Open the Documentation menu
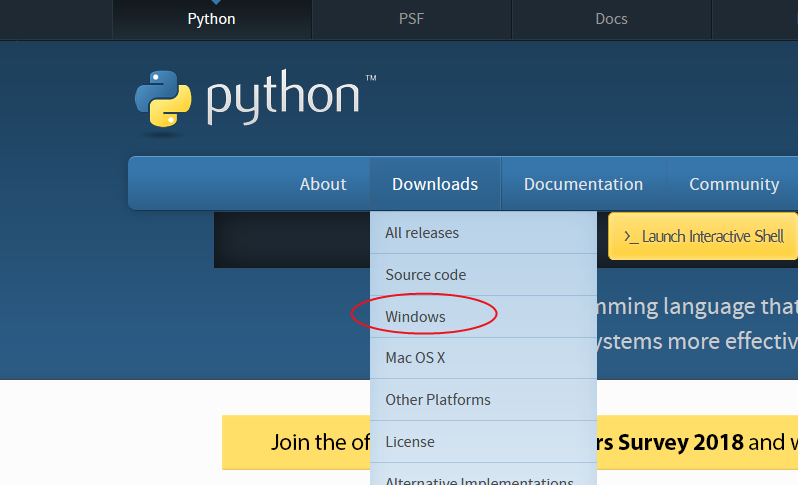The height and width of the screenshot is (485, 798). tap(583, 184)
